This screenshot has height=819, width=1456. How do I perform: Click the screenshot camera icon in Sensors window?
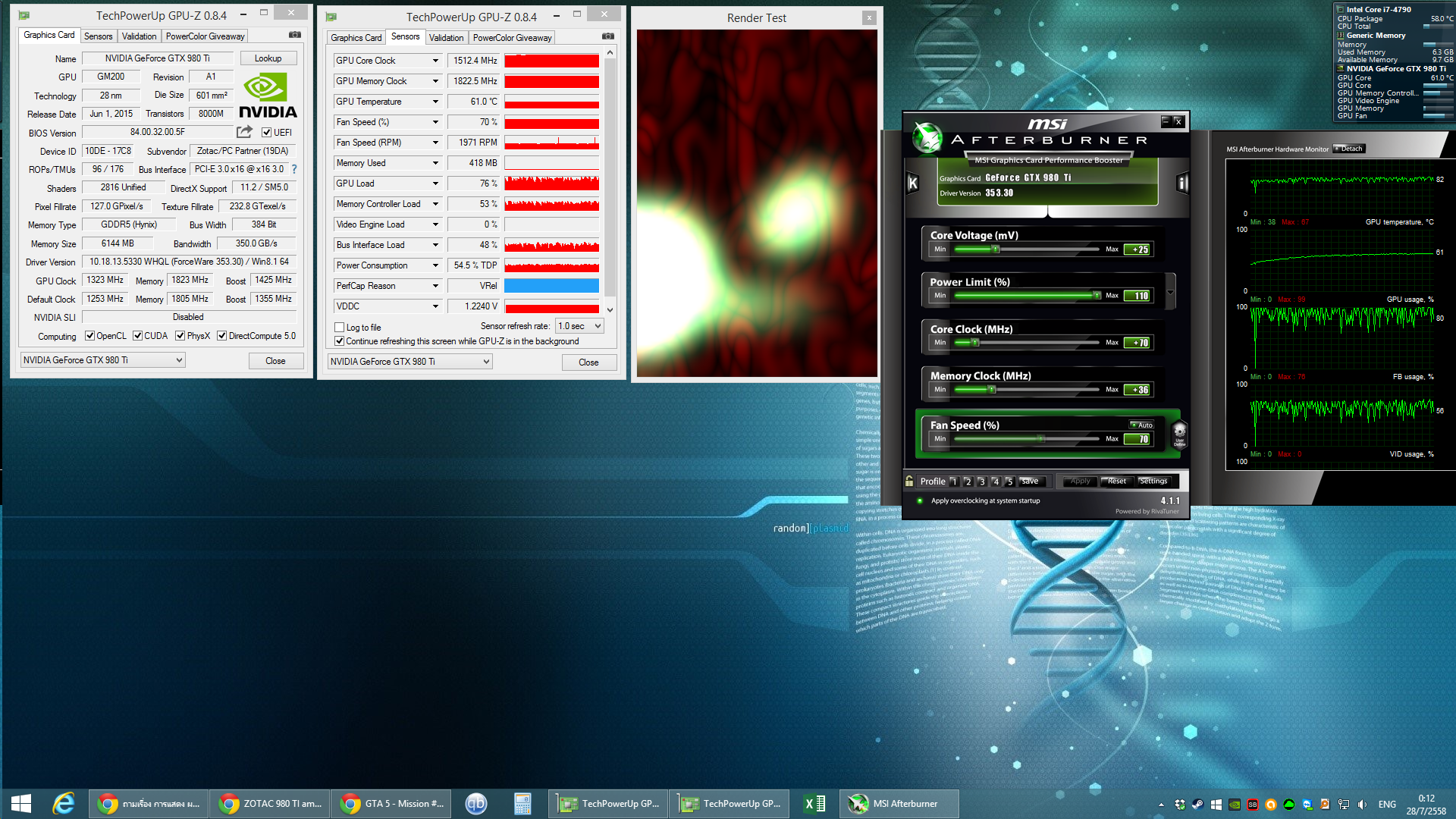tap(608, 36)
